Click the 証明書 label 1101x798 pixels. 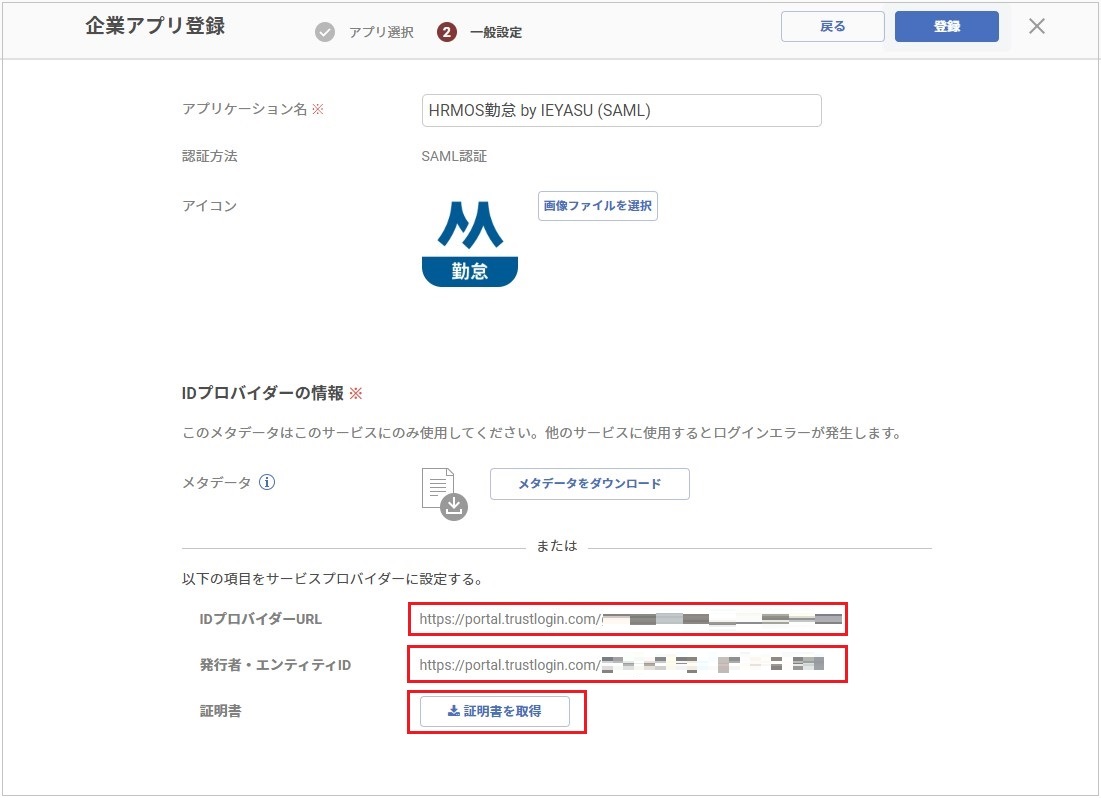click(x=220, y=711)
